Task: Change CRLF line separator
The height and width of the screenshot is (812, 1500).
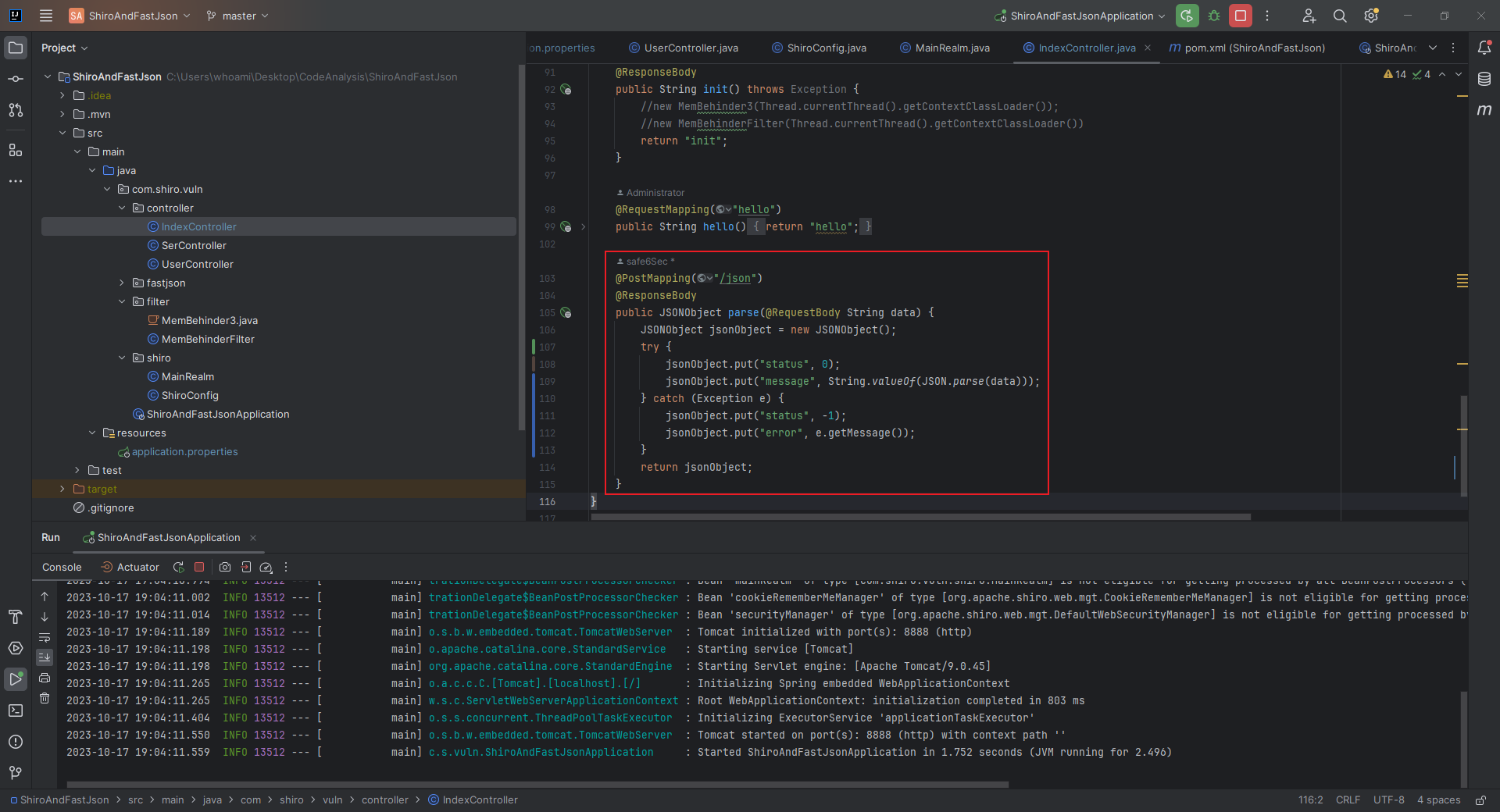Action: (x=1348, y=800)
